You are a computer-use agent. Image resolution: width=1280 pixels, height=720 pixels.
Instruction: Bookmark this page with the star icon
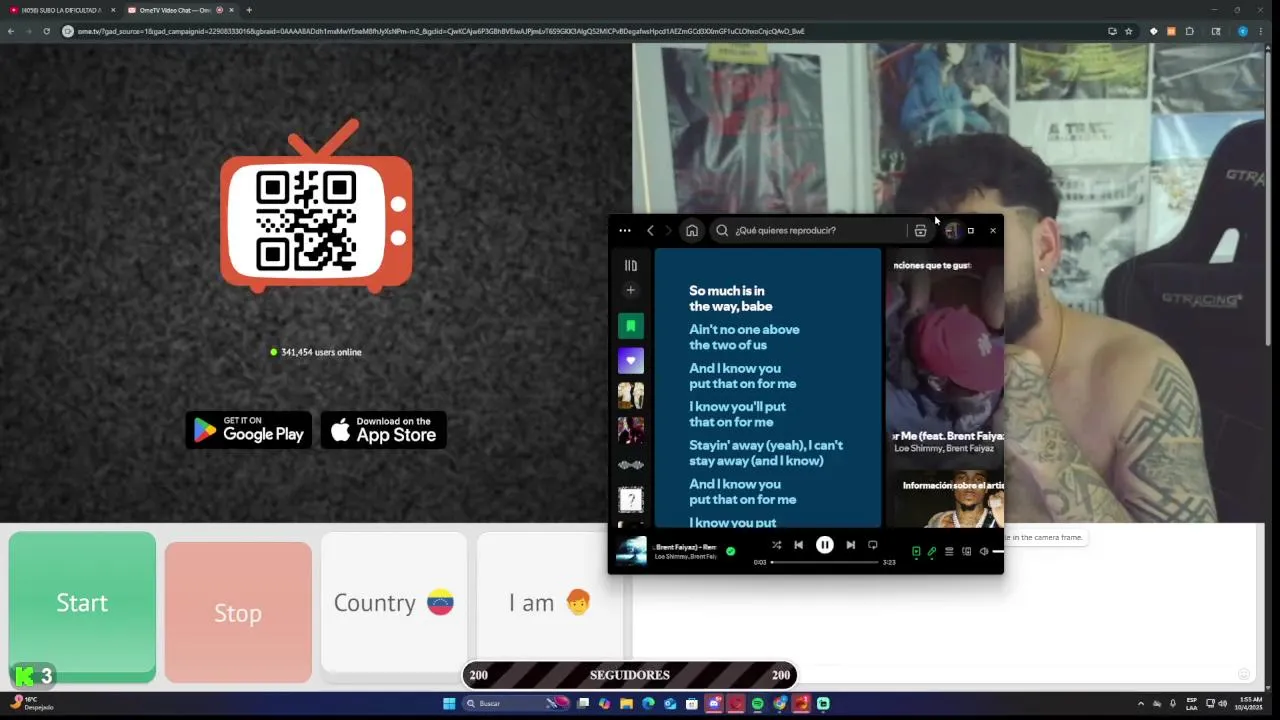tap(1129, 31)
